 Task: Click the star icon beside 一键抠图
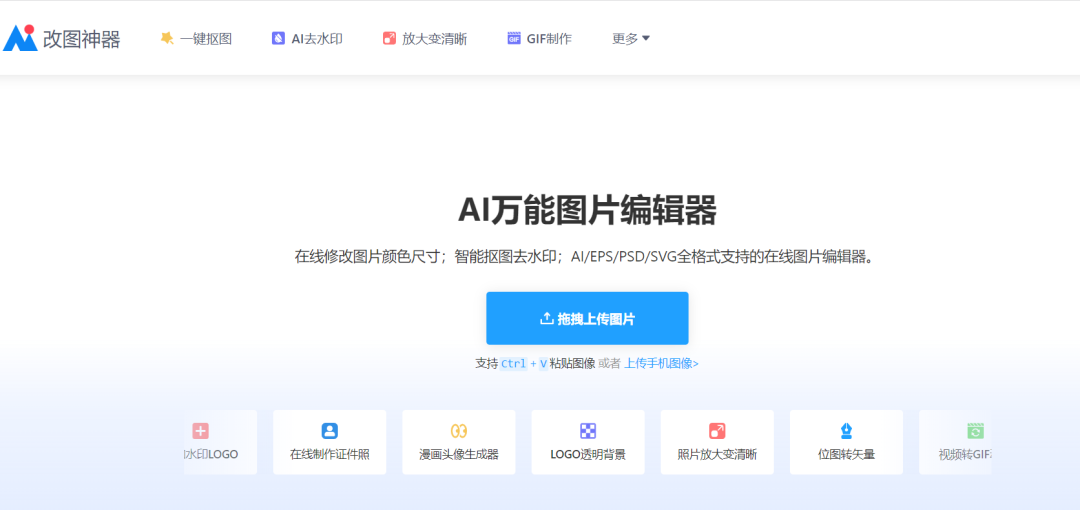point(167,39)
